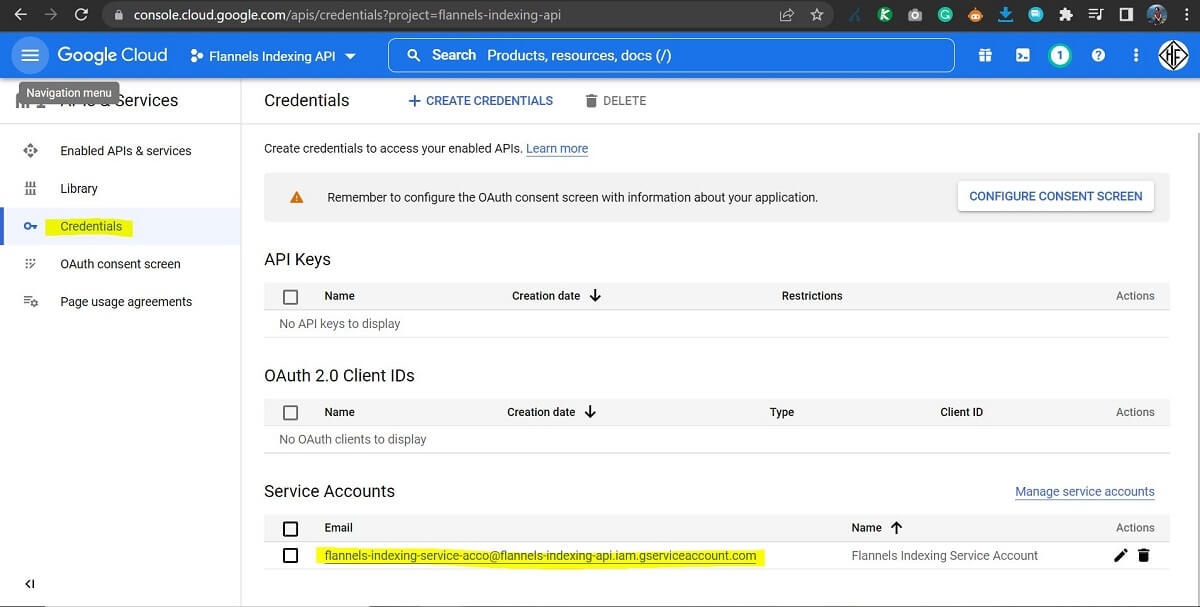Click Enabled APIs & services diamond icon
The height and width of the screenshot is (607, 1200).
coord(30,151)
